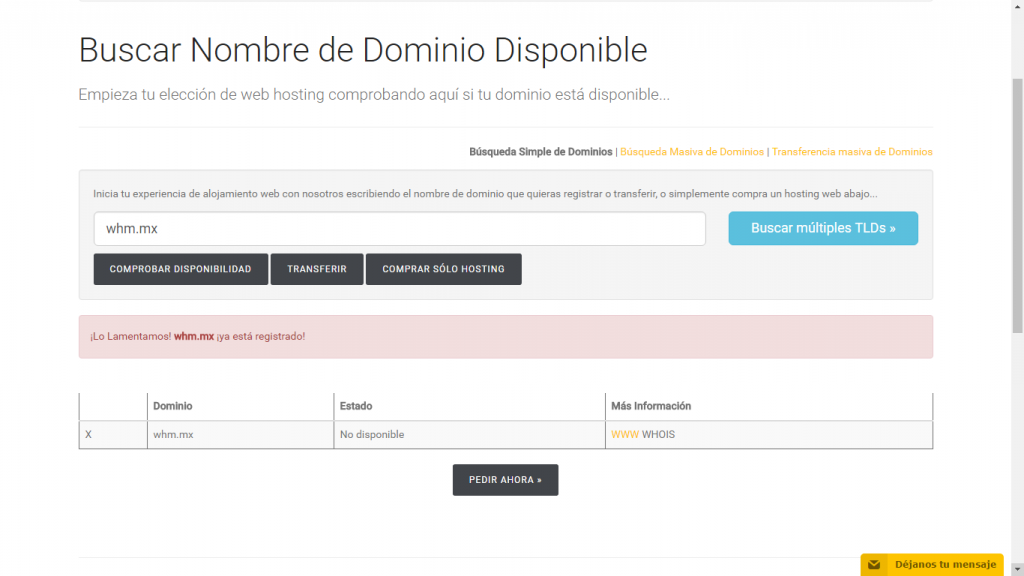Click the Más Información column header
1024x576 pixels.
(x=651, y=406)
